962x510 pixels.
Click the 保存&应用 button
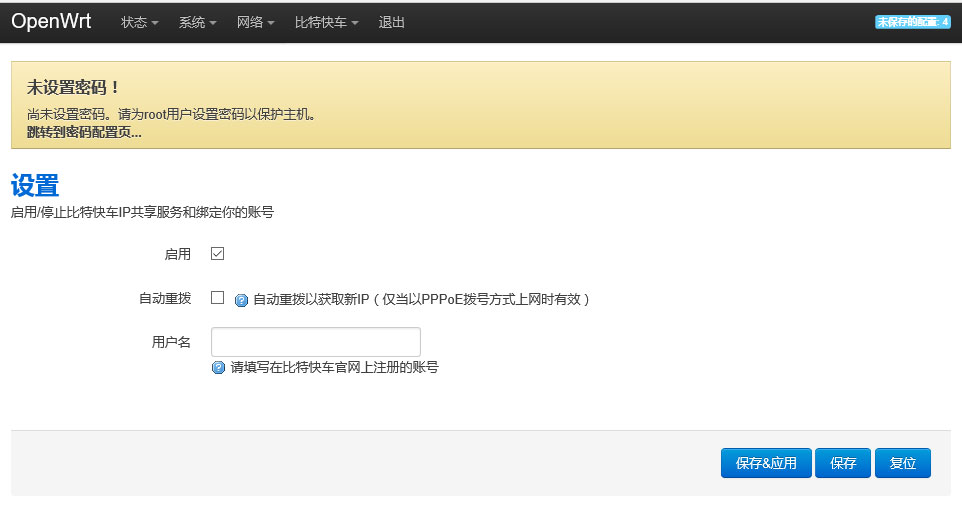pyautogui.click(x=766, y=463)
